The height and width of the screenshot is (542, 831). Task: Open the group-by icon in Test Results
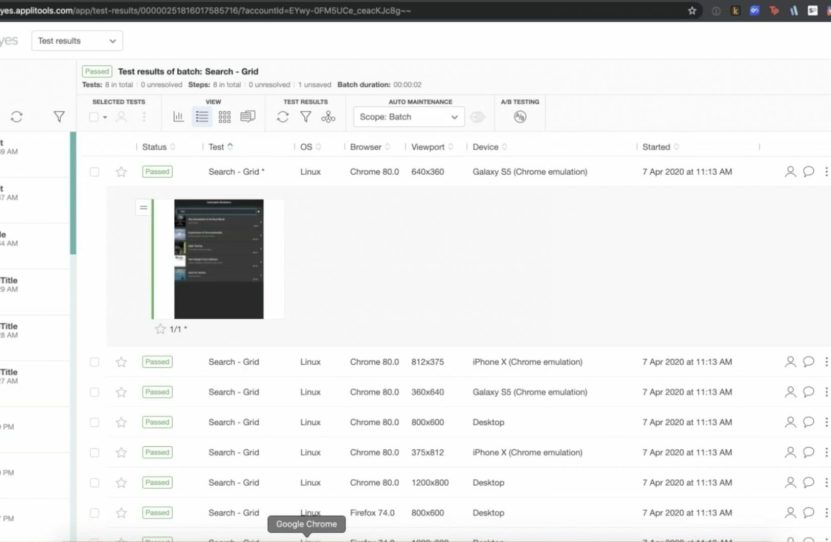coord(328,117)
